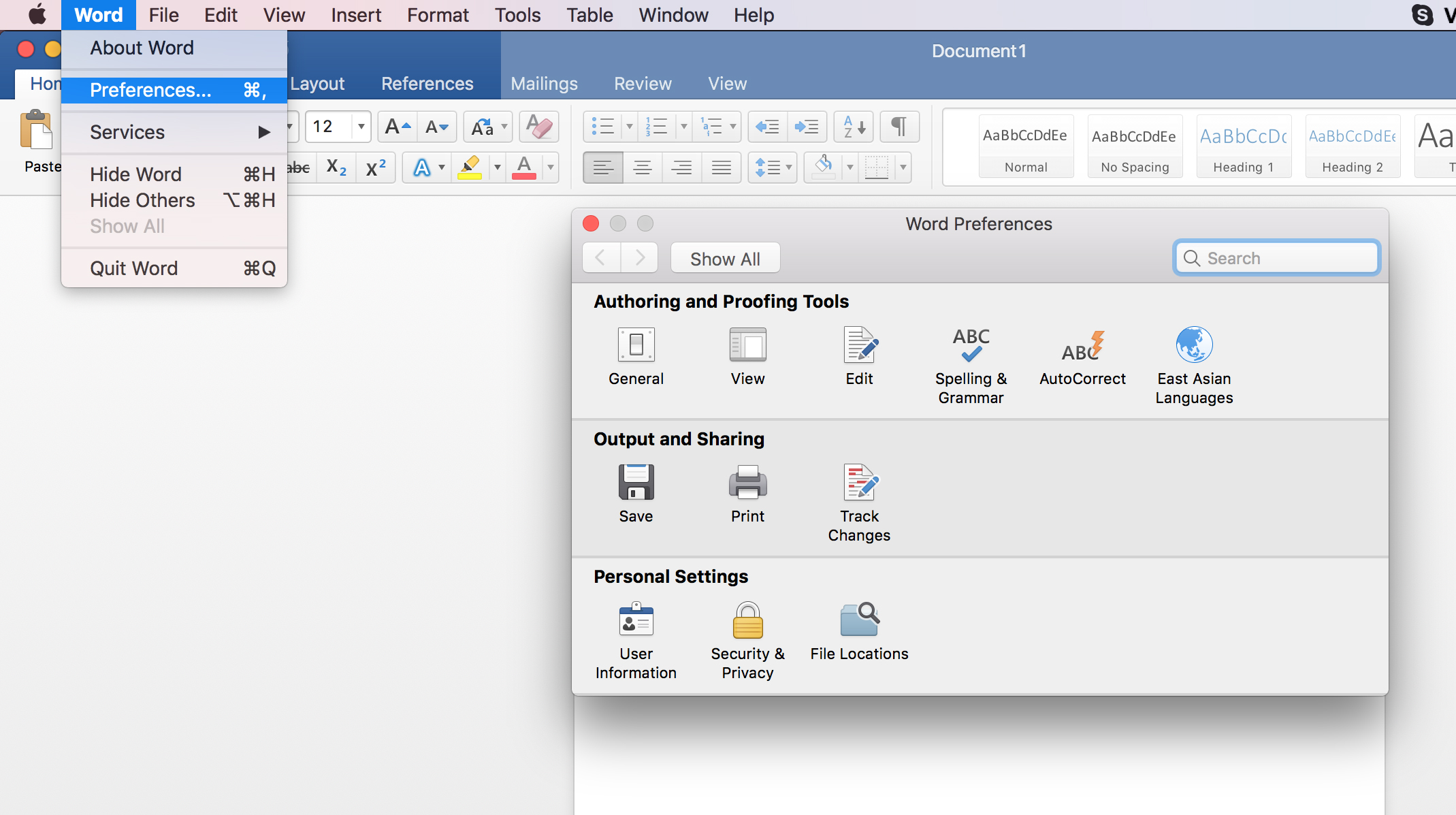Toggle justify text alignment
Screen dimensions: 1456x815
(721, 167)
